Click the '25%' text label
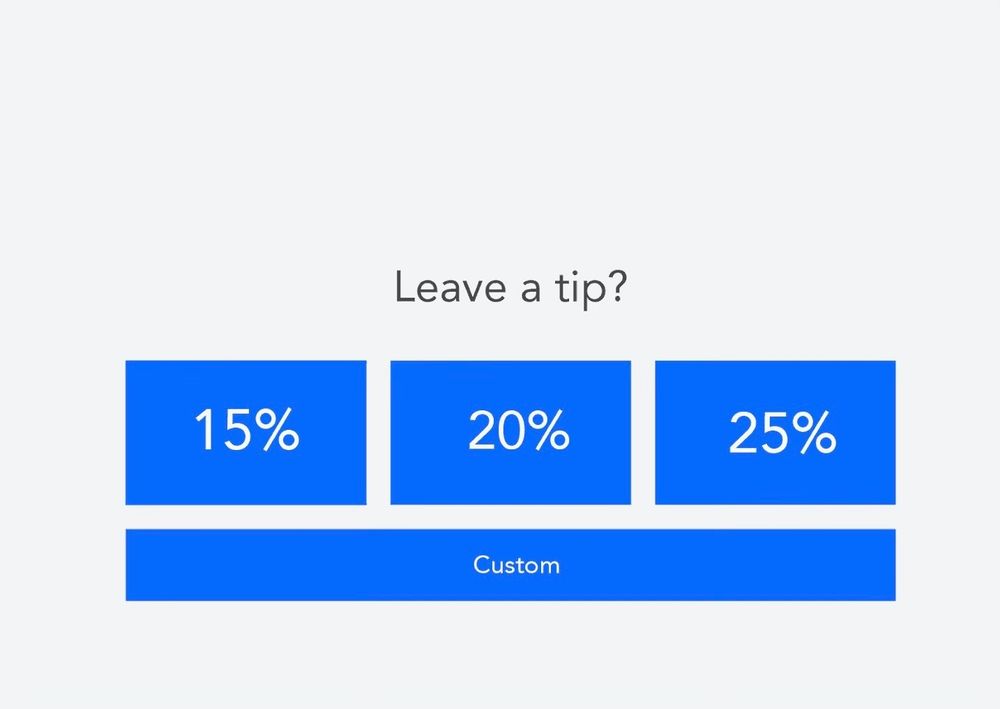The height and width of the screenshot is (709, 1000). pyautogui.click(x=782, y=432)
